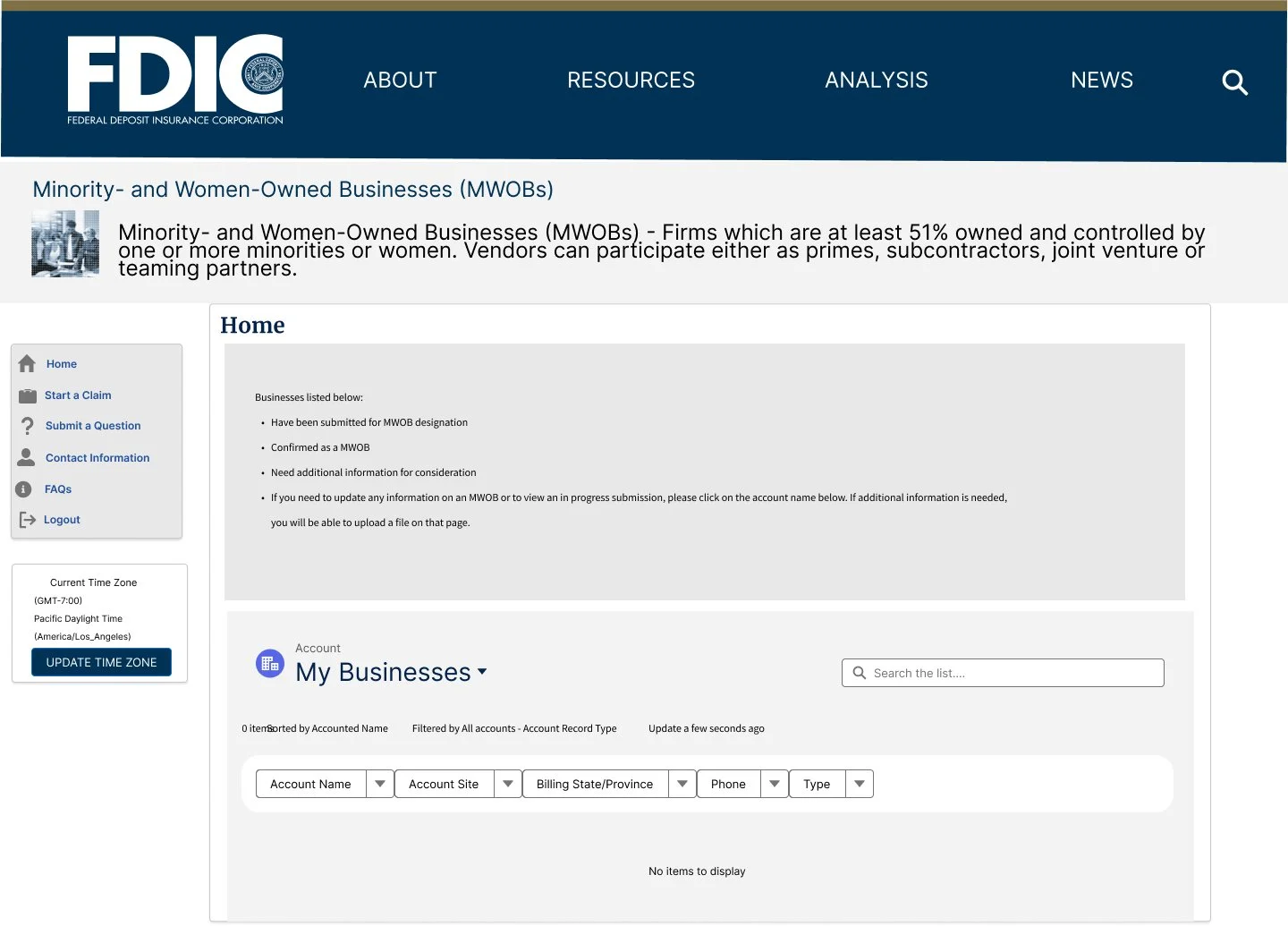This screenshot has width=1288, height=926.
Task: Sort by the Type column header
Action: (x=818, y=784)
